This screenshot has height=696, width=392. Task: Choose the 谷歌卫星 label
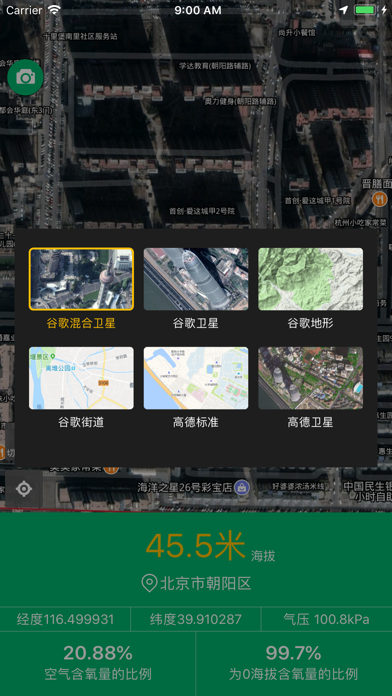pos(196,323)
